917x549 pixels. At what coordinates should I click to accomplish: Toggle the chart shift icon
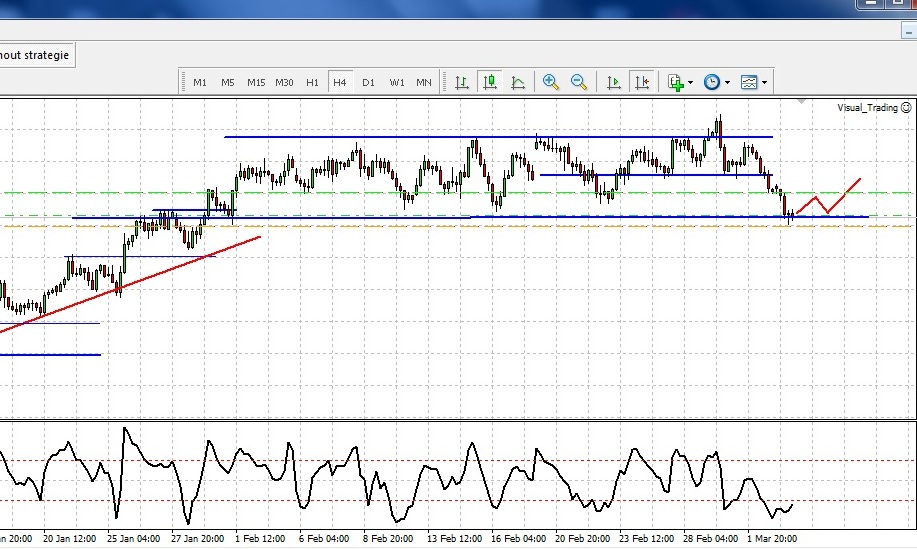pos(642,82)
